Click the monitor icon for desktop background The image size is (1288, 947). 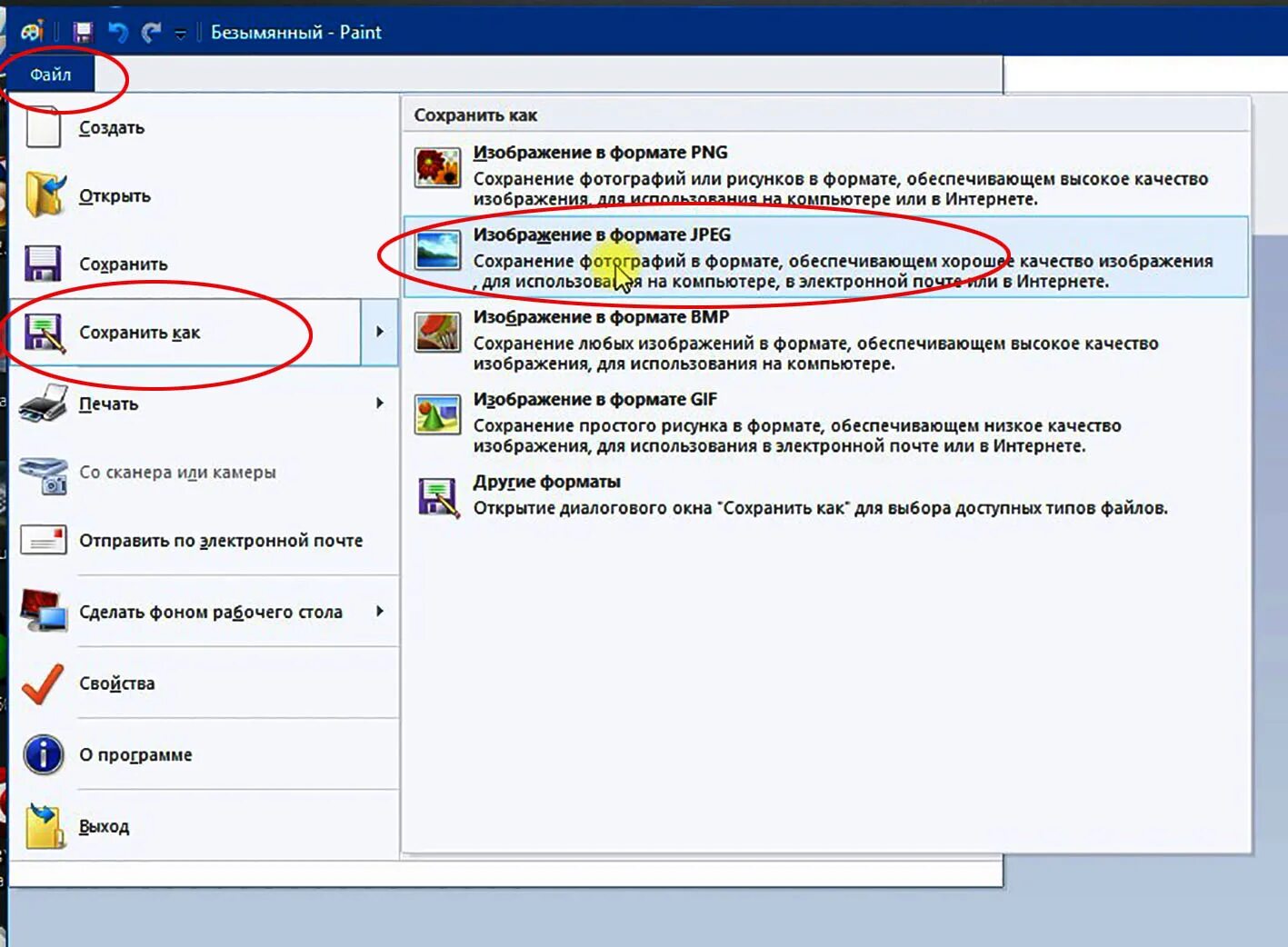45,611
